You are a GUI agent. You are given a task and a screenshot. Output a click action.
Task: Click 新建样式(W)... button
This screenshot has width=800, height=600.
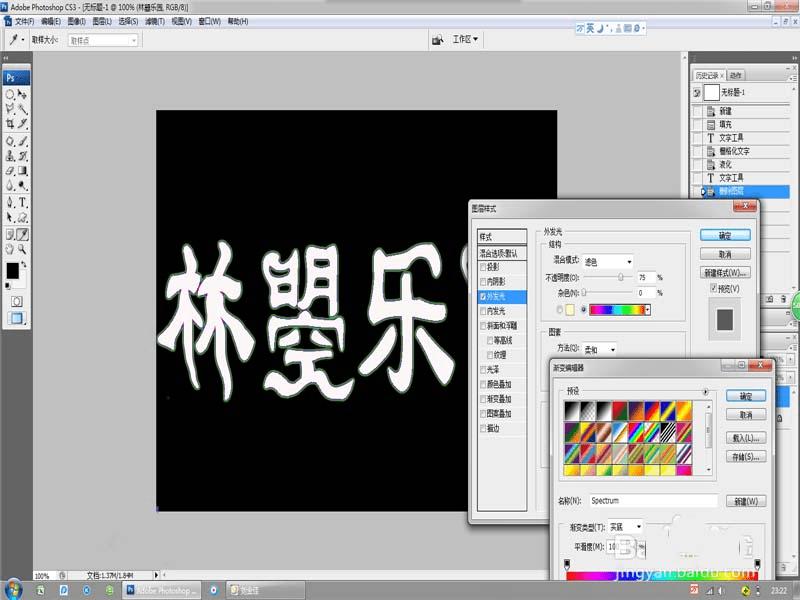click(725, 272)
